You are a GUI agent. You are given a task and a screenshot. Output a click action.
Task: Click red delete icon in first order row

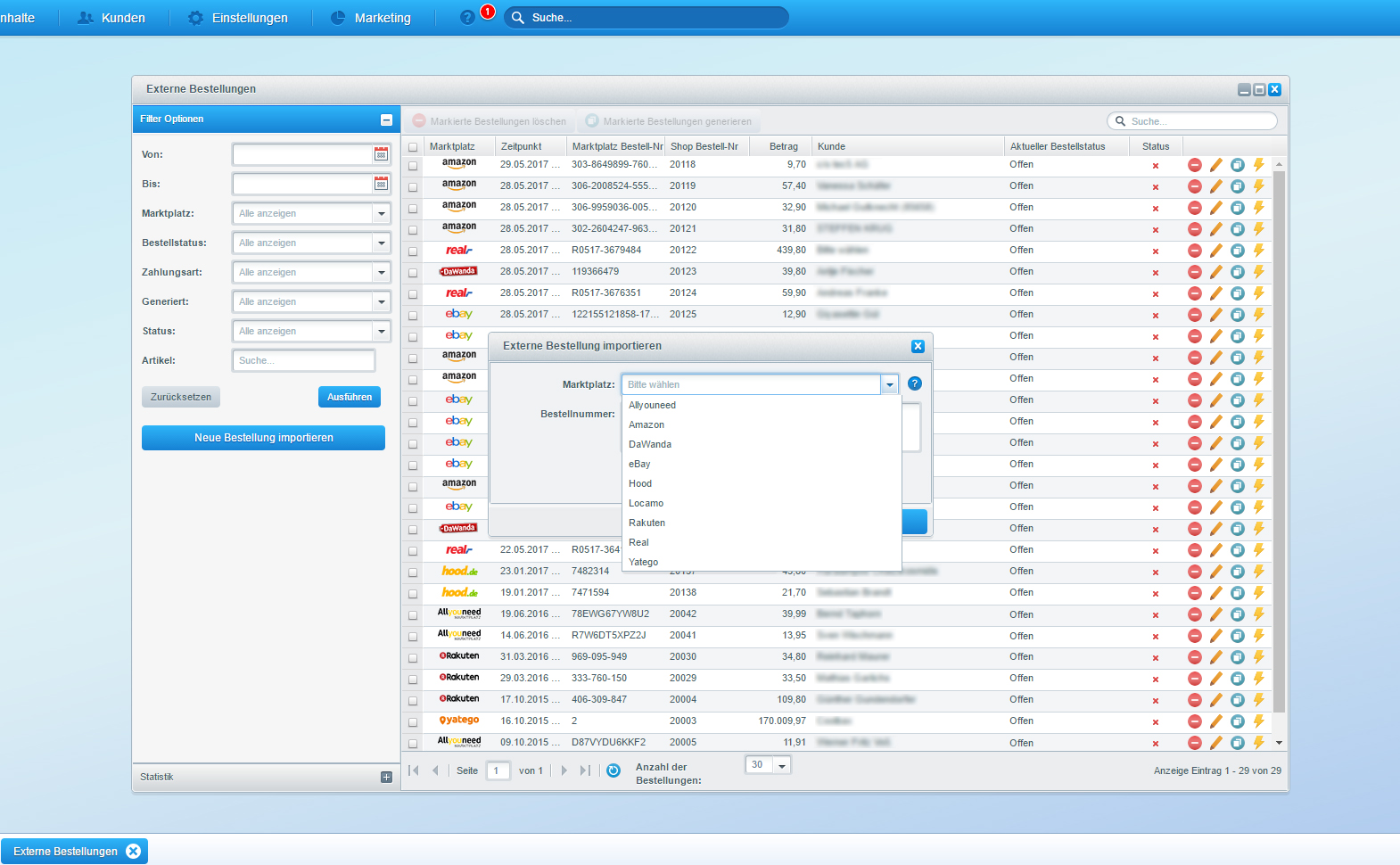tap(1194, 165)
